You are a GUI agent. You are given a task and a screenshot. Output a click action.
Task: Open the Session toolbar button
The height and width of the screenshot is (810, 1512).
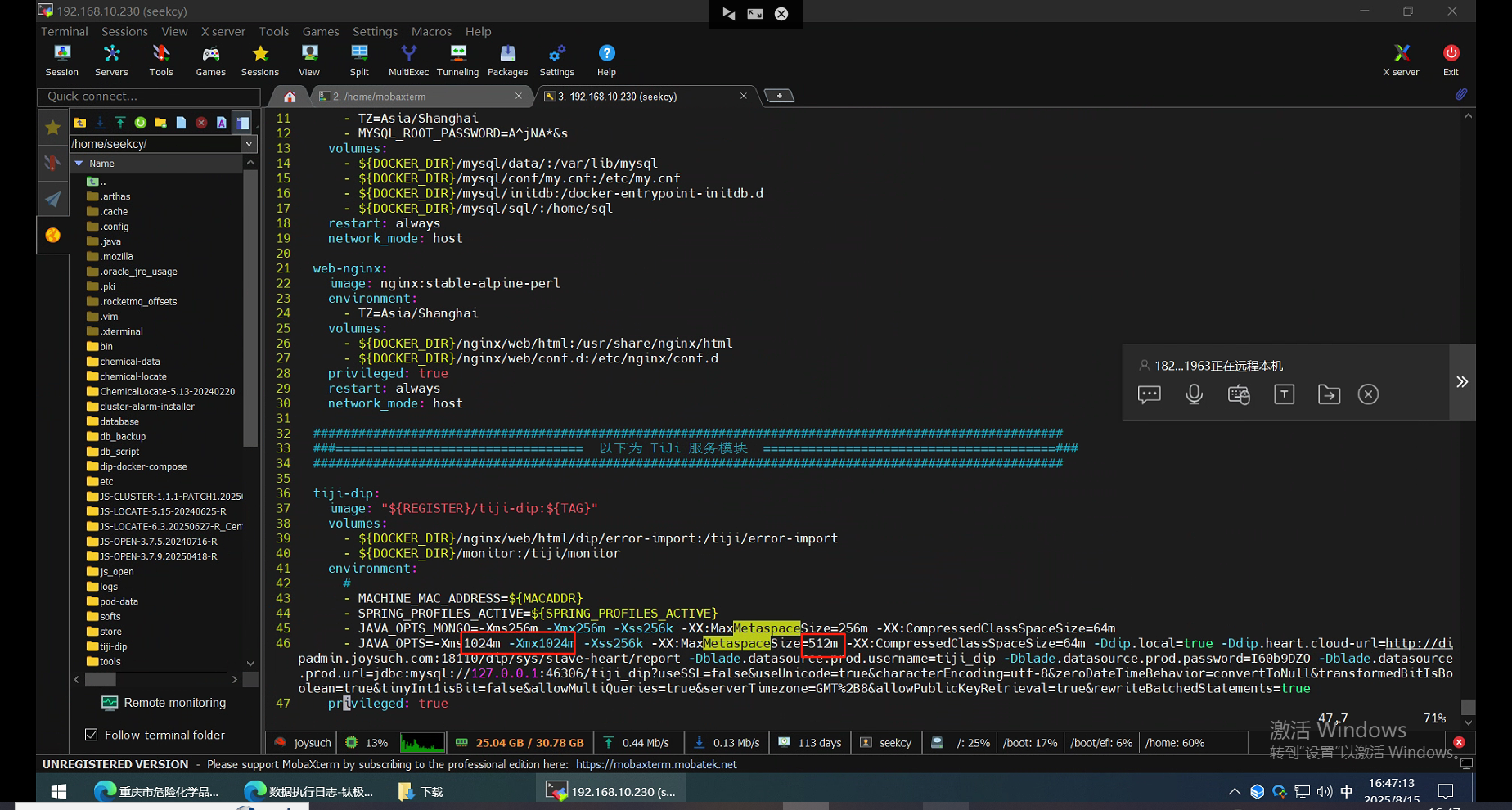[62, 61]
